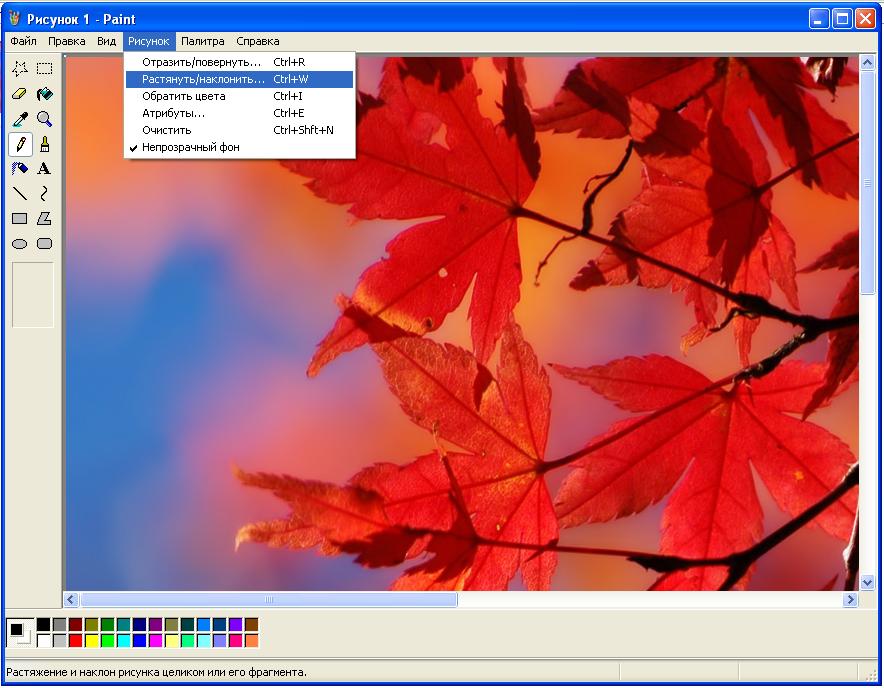Screen dimensions: 884x688
Task: Select the Airbrush spray tool
Action: 19,169
